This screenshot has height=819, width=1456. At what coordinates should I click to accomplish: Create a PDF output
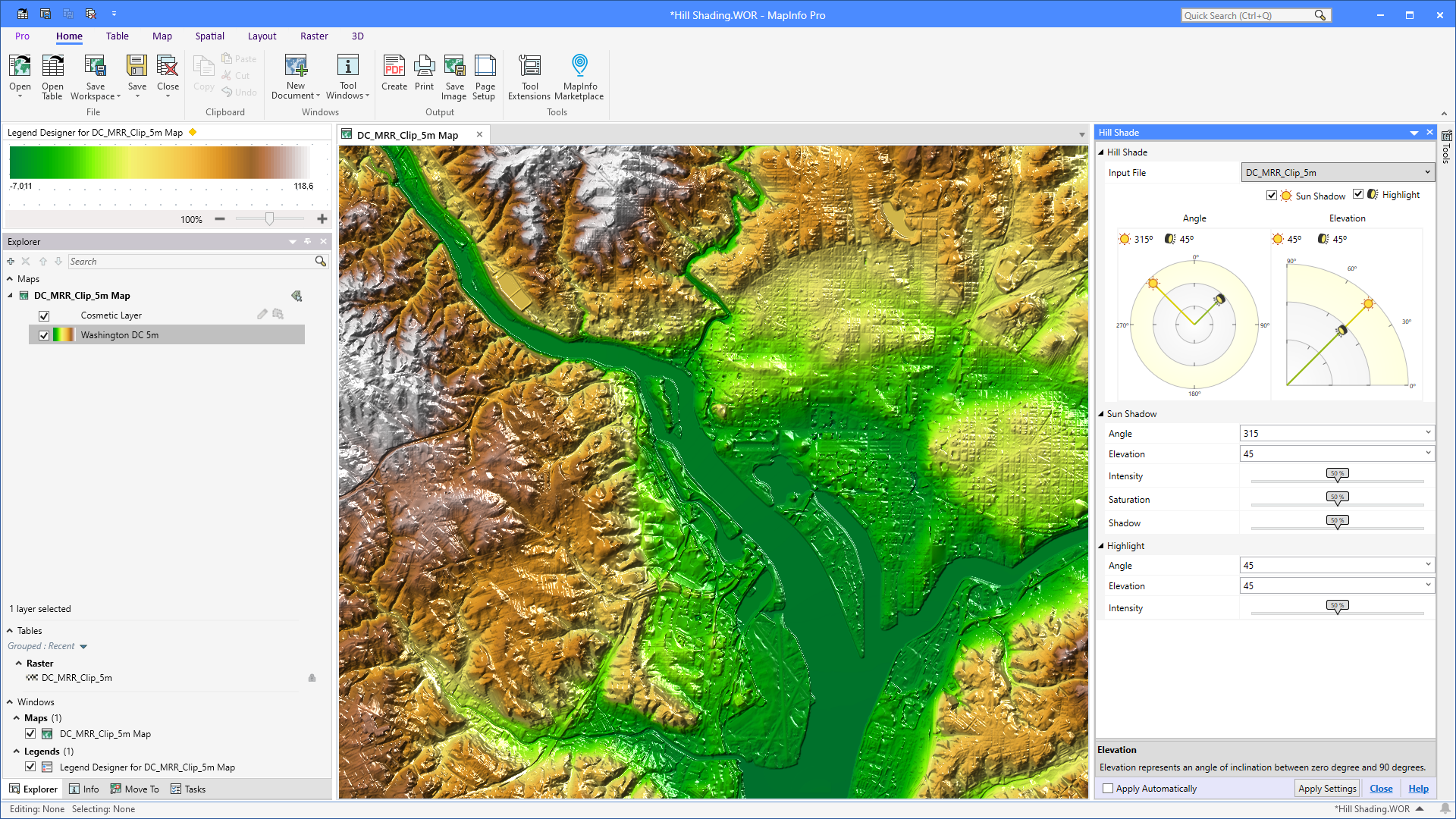click(x=394, y=72)
